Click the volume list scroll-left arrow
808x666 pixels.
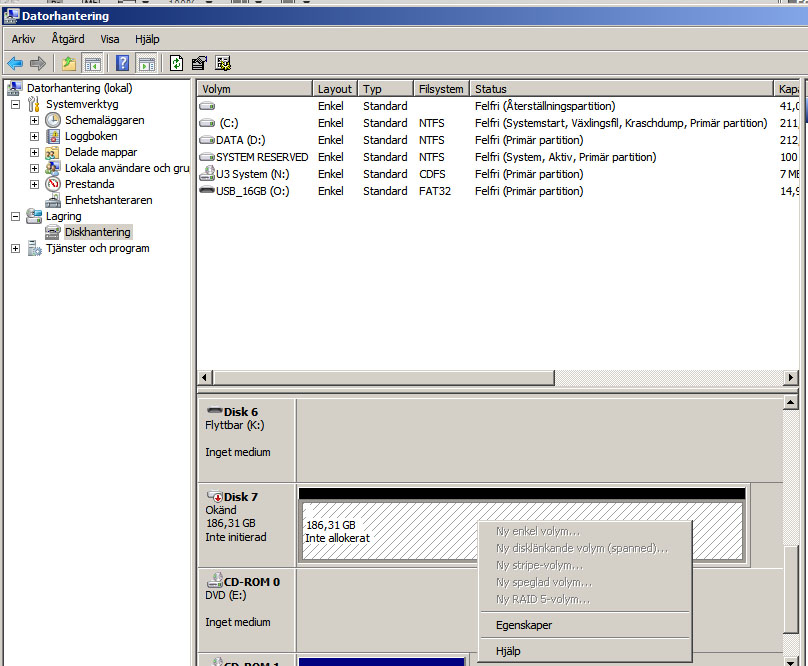pyautogui.click(x=205, y=377)
